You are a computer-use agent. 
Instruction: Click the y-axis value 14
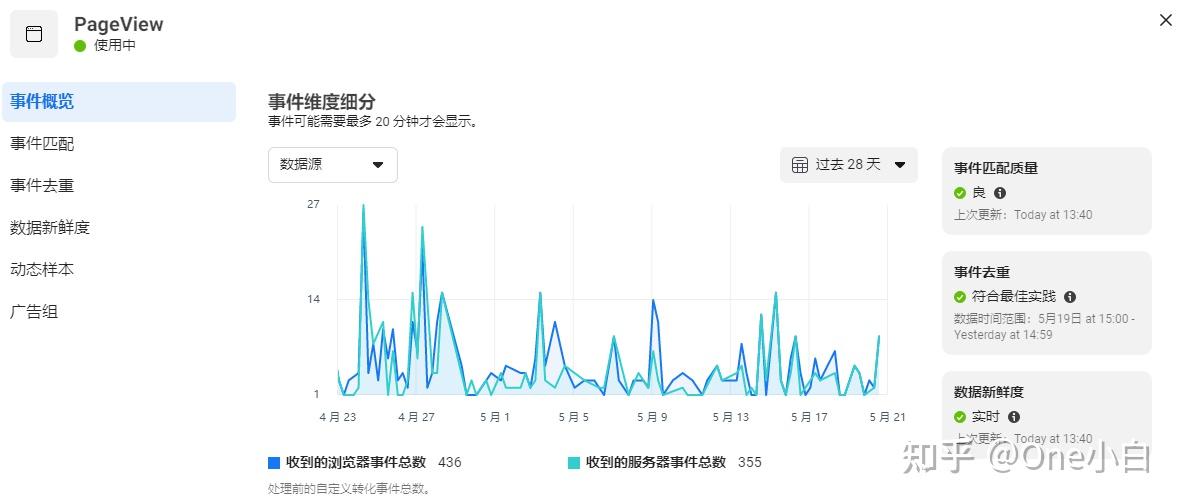pyautogui.click(x=313, y=300)
